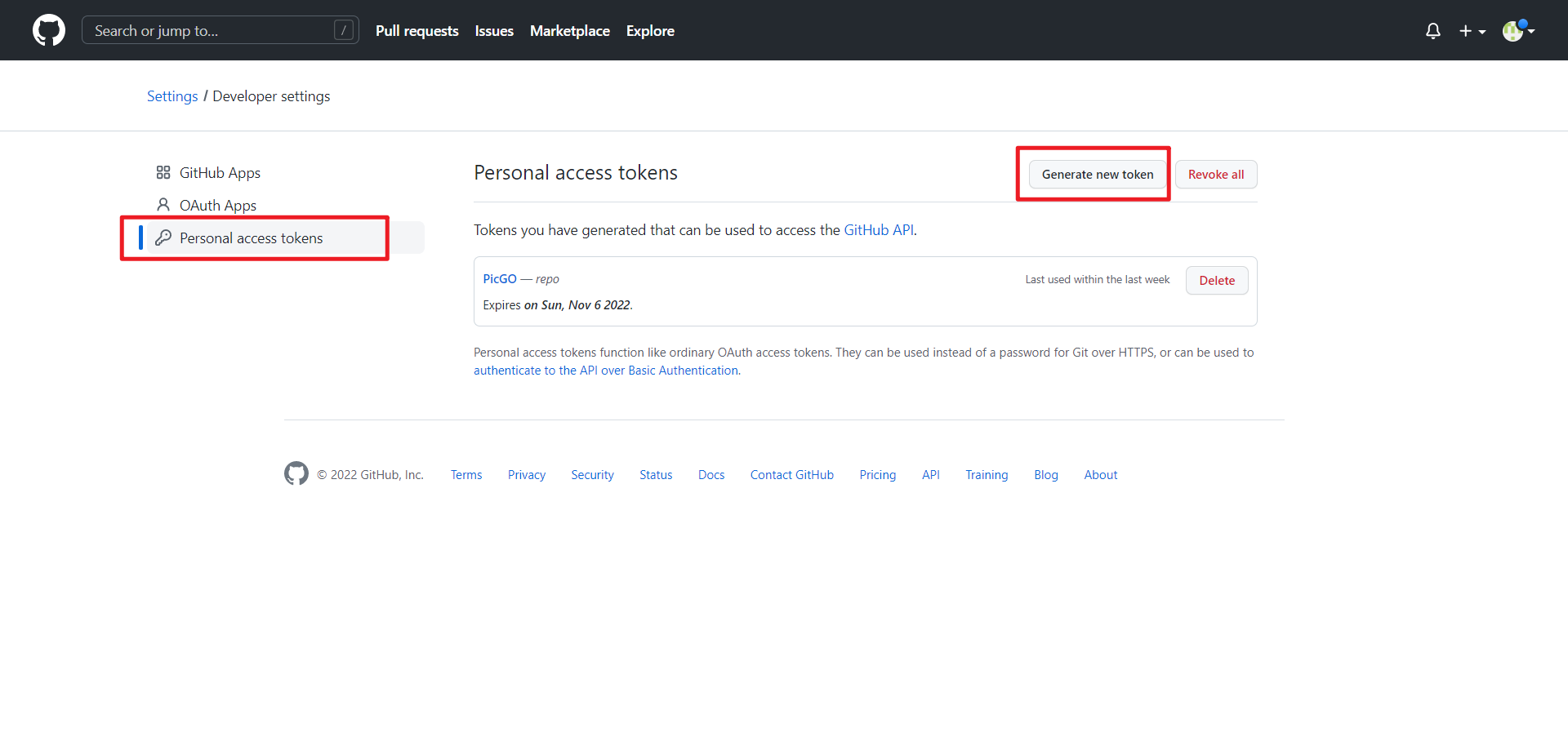
Task: Click the footer GitHub logo
Action: [x=296, y=473]
